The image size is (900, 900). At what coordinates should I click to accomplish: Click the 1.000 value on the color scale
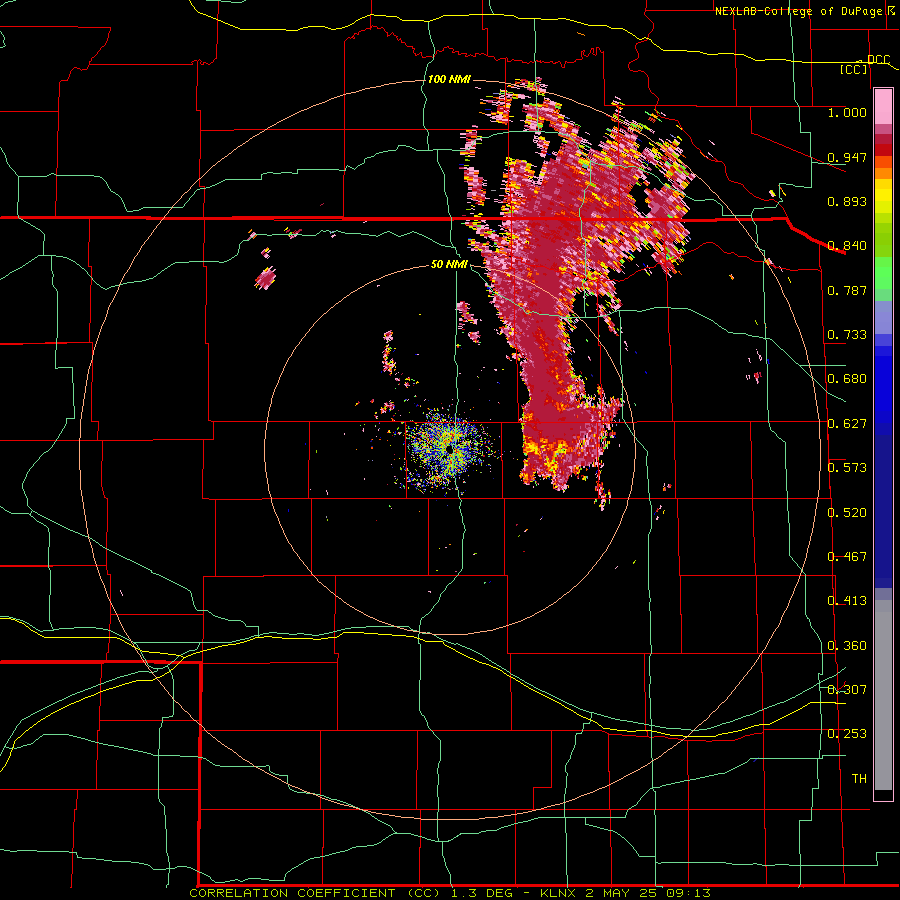(x=847, y=112)
